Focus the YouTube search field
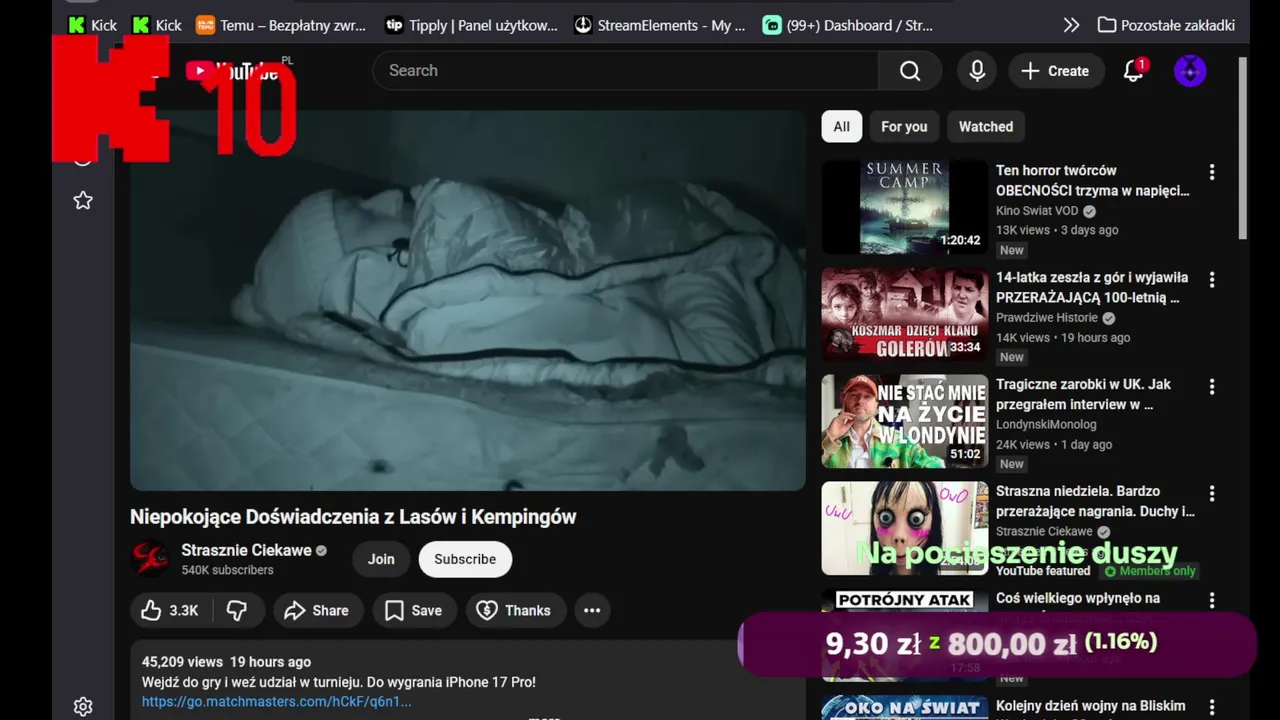Screen dimensions: 1280x720 tap(625, 71)
